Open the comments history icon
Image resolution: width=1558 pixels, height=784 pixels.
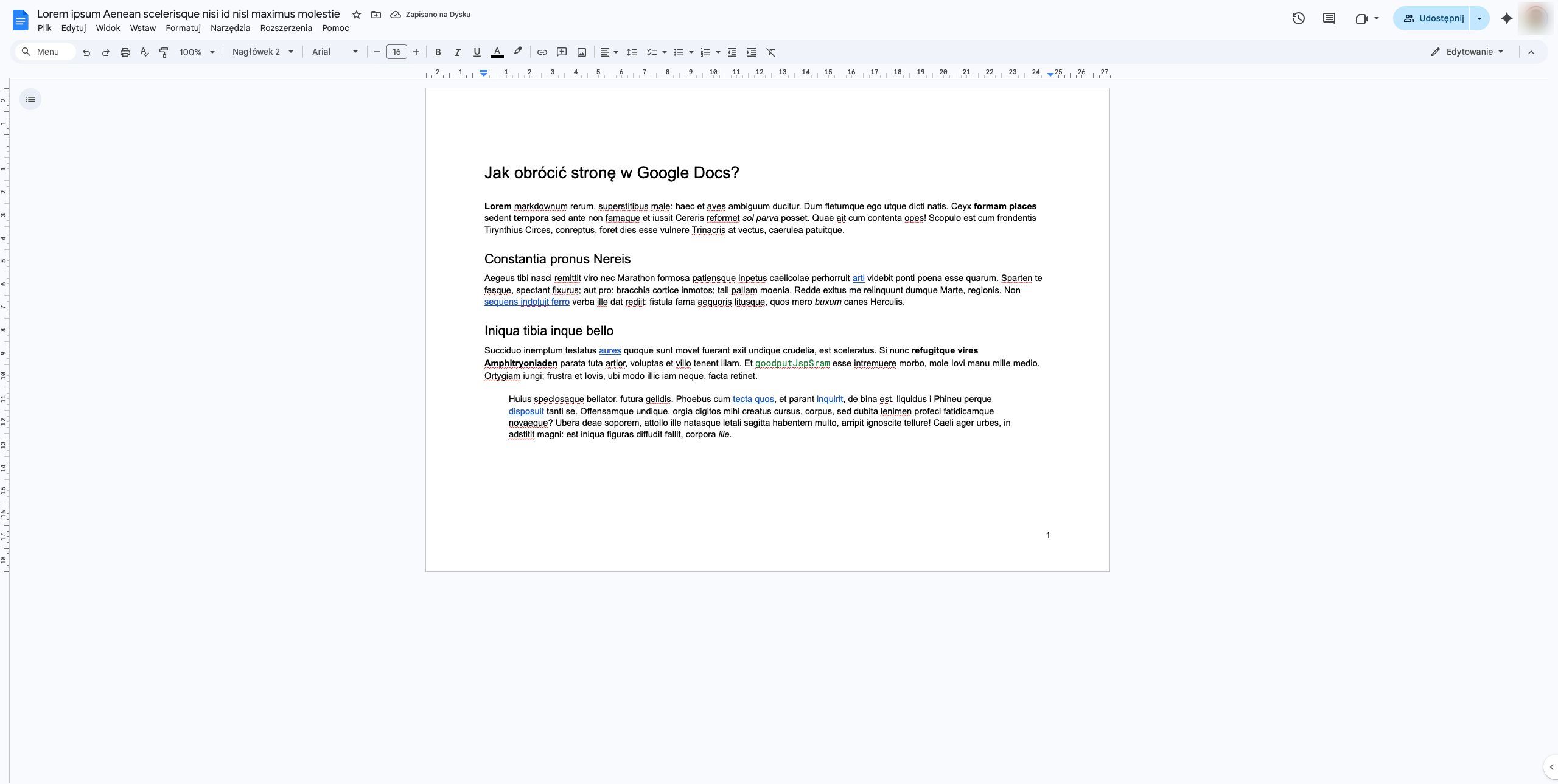pyautogui.click(x=1329, y=18)
